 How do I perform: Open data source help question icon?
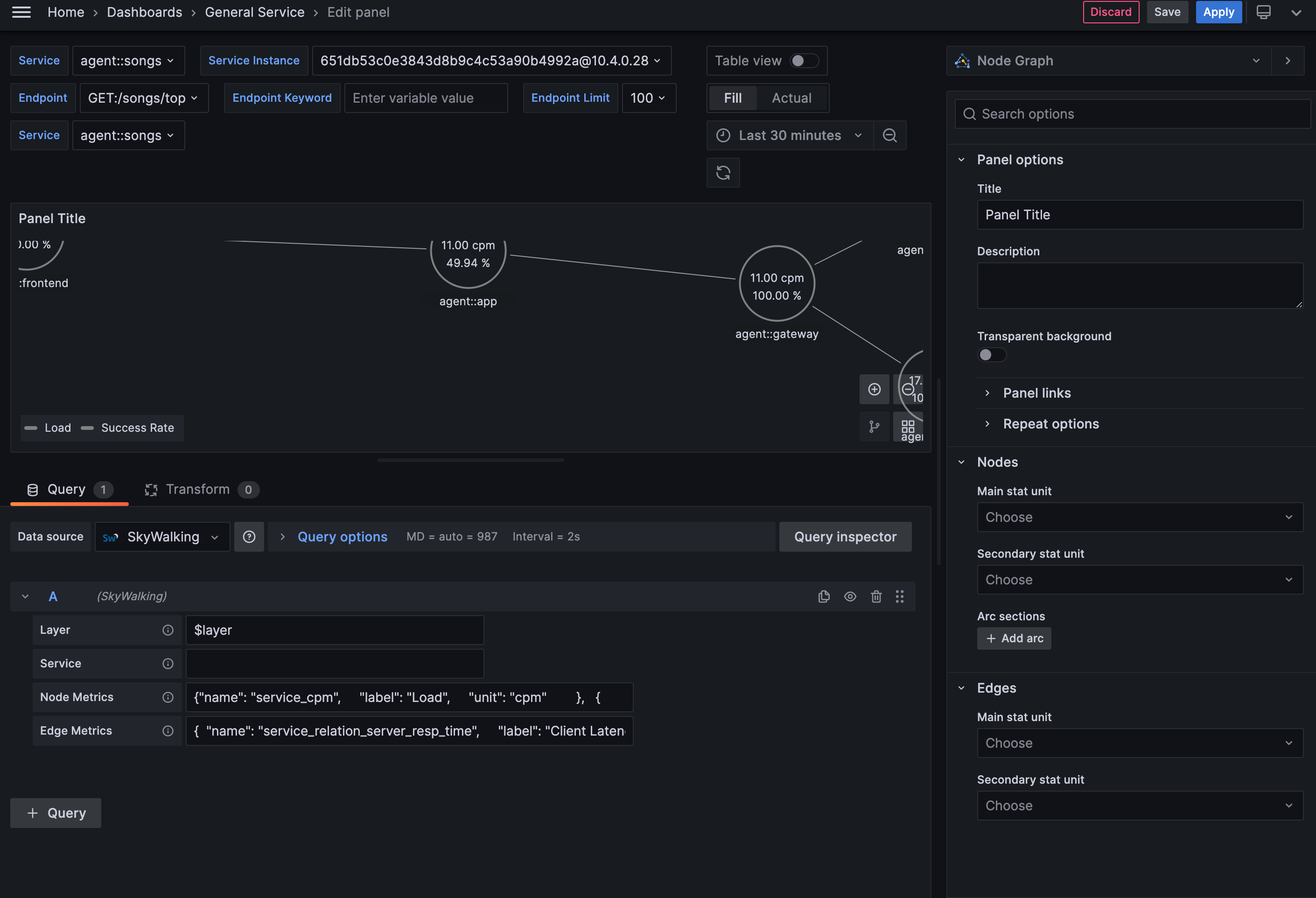[x=249, y=537]
